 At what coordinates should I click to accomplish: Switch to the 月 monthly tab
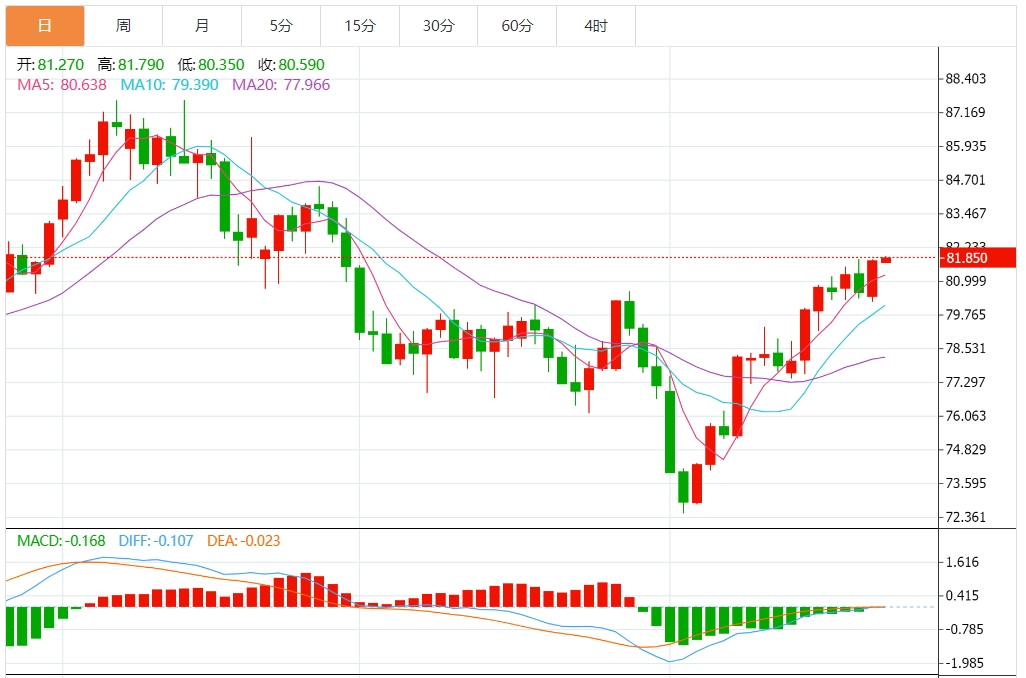pyautogui.click(x=202, y=26)
